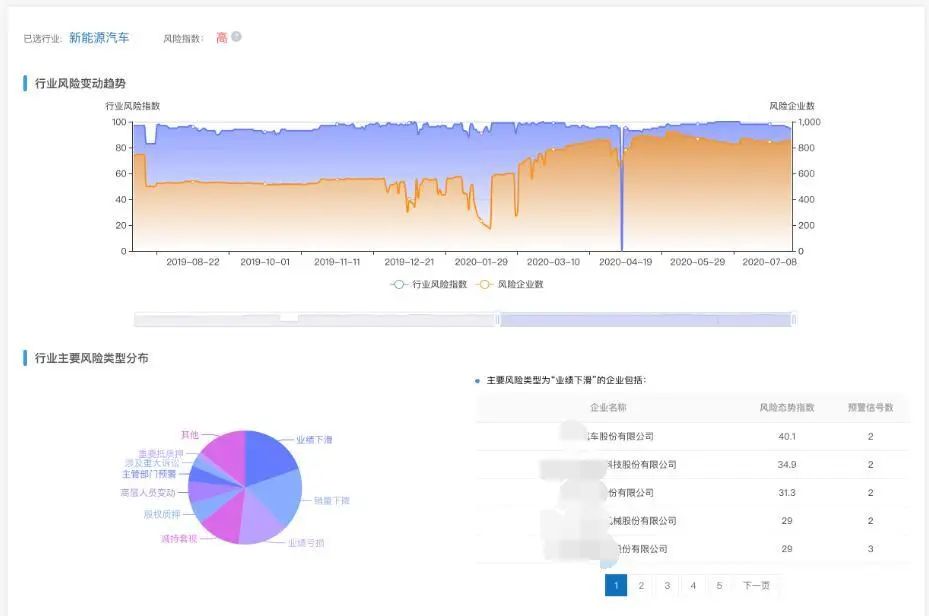Click the 预警信号数 column header
This screenshot has width=929, height=616.
[x=870, y=408]
